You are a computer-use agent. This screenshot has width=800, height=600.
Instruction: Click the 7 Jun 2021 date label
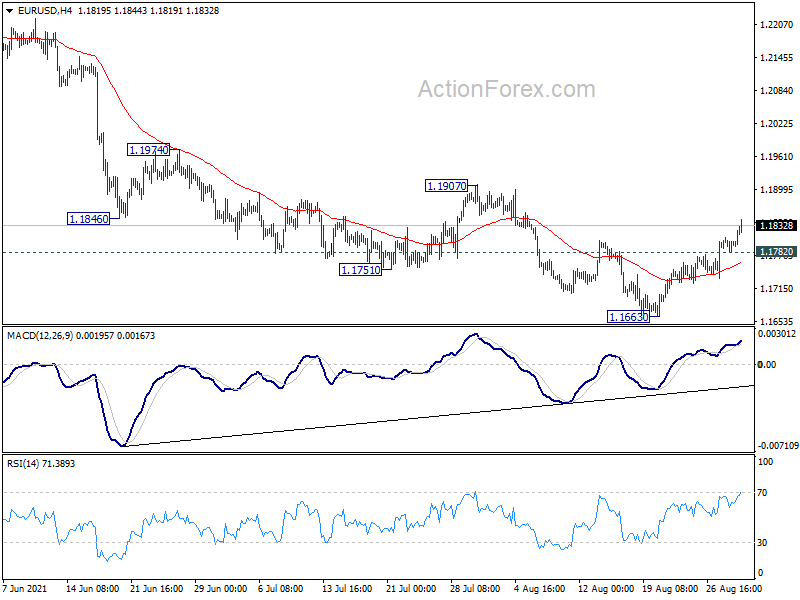(x=24, y=588)
